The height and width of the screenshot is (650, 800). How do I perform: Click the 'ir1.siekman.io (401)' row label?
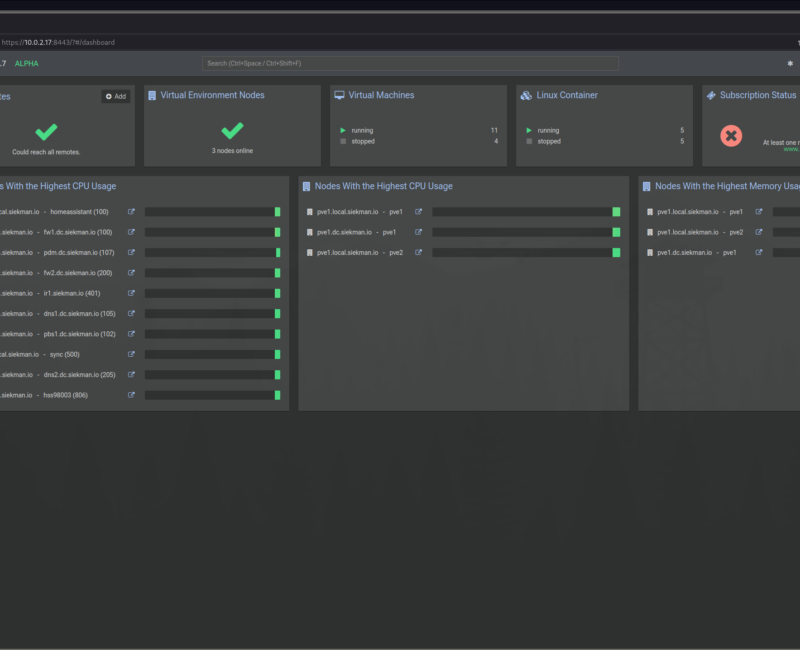(x=72, y=293)
